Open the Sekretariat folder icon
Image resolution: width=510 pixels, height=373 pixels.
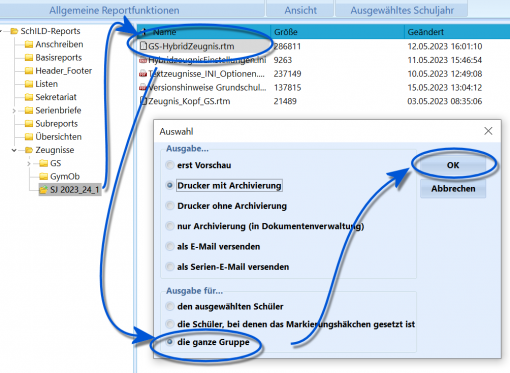pyautogui.click(x=29, y=97)
